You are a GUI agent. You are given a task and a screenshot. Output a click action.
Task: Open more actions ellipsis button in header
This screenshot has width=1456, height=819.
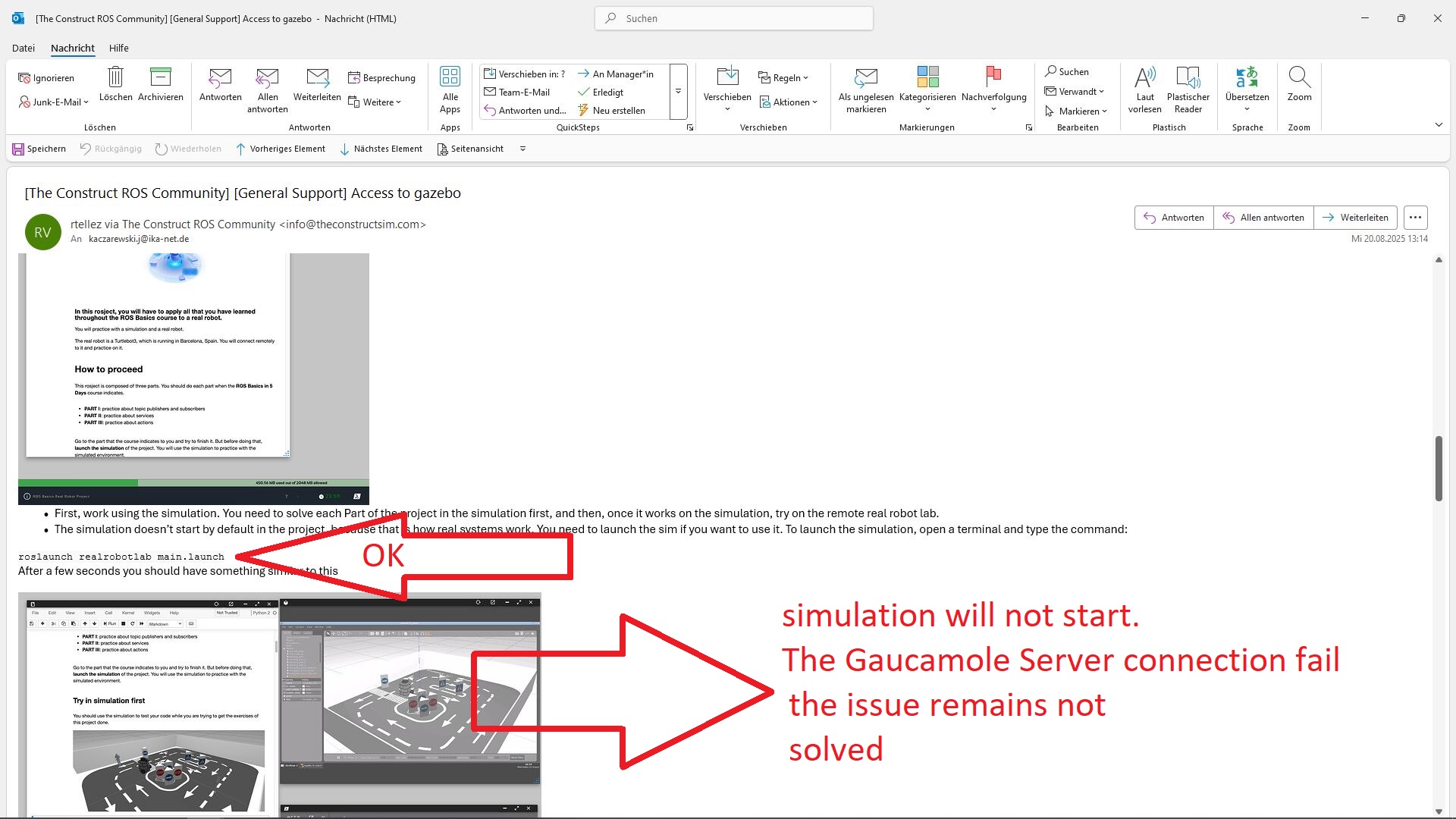(x=1415, y=218)
